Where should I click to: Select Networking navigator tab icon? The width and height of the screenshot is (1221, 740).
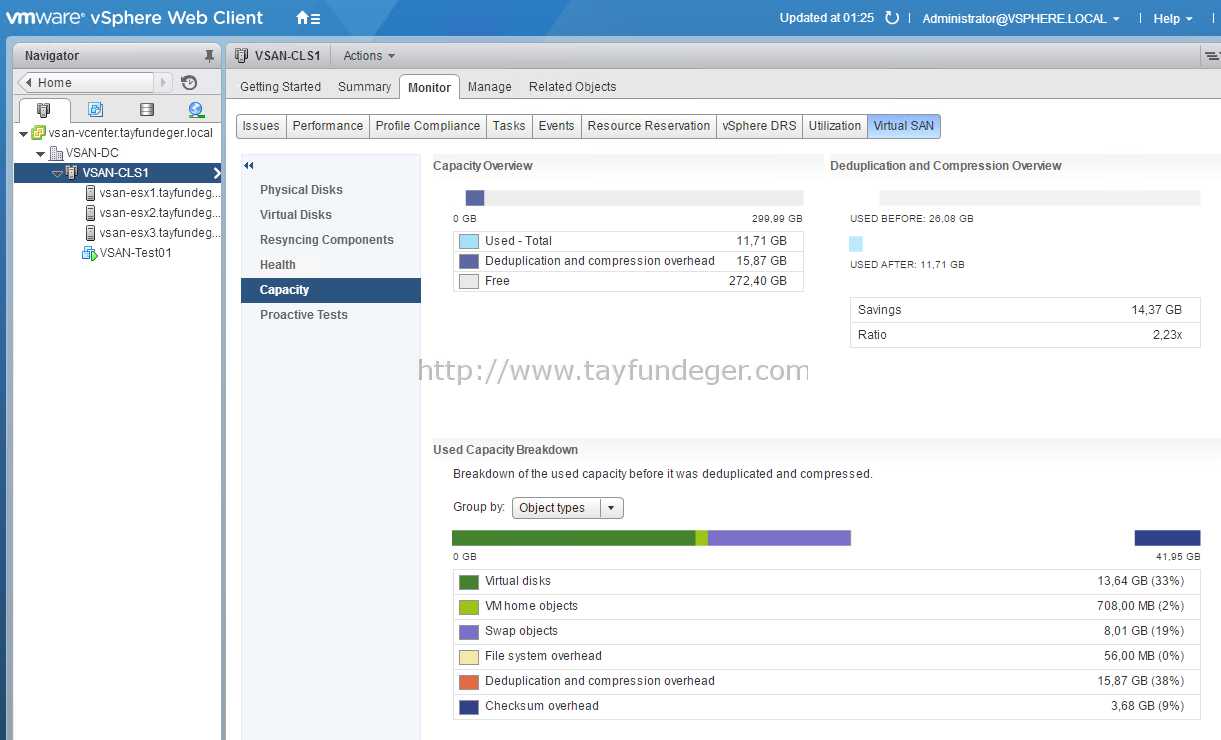[x=196, y=110]
